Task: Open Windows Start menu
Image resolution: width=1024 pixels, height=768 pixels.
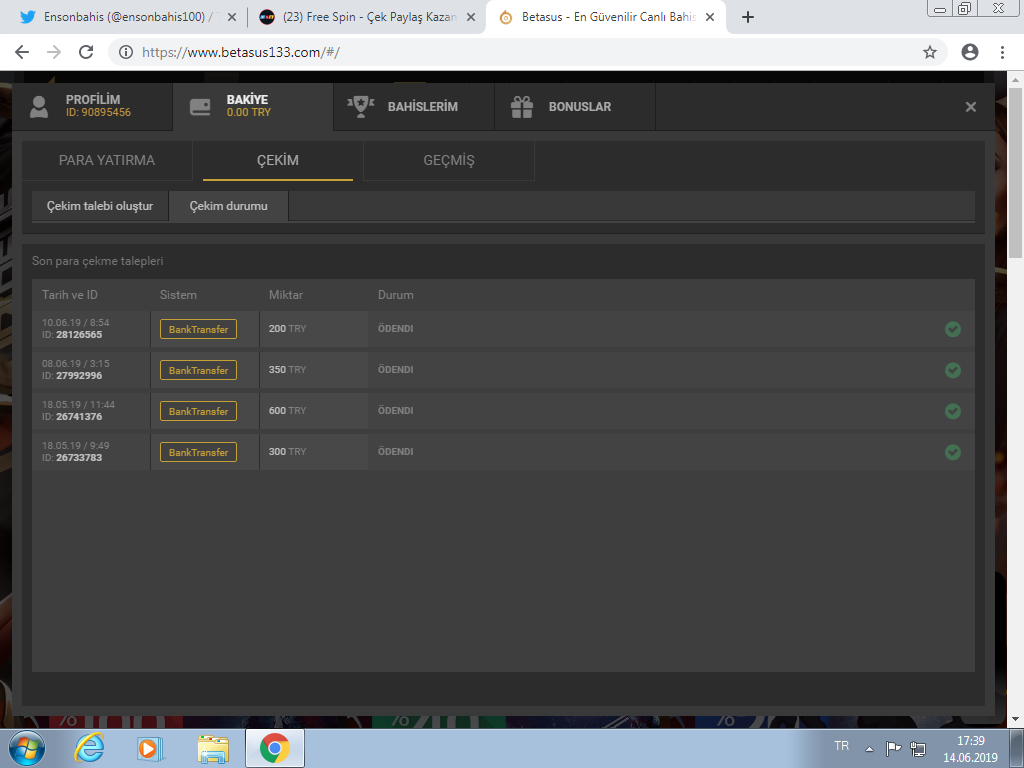Action: tap(26, 748)
